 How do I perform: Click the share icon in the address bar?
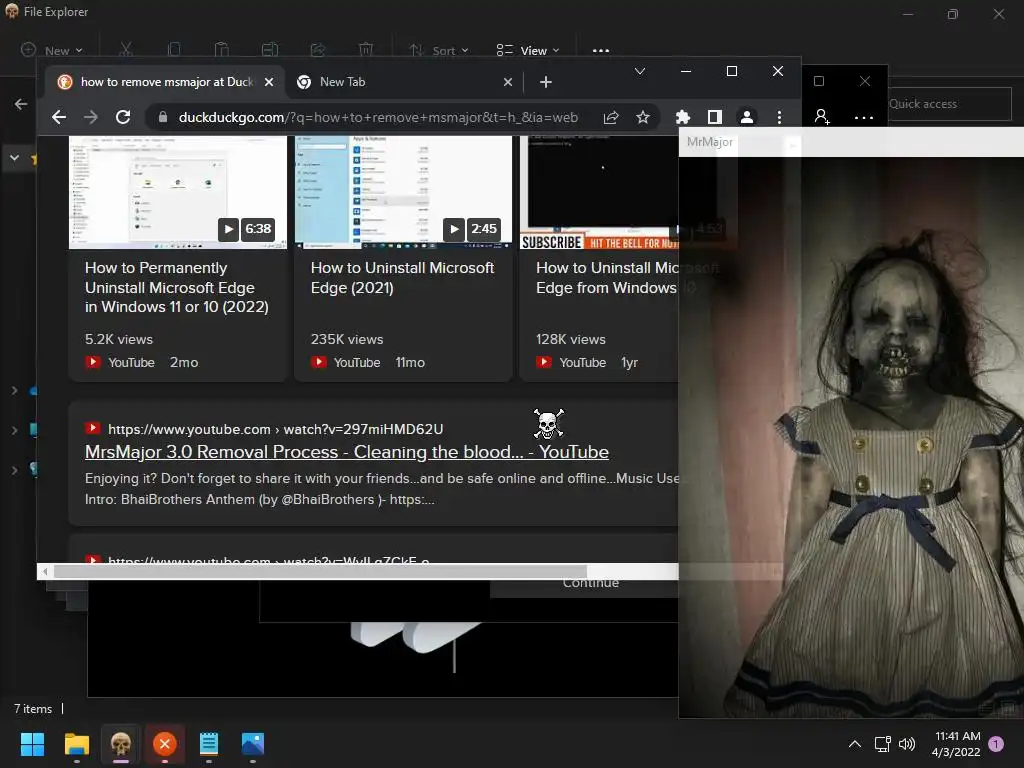click(x=611, y=117)
